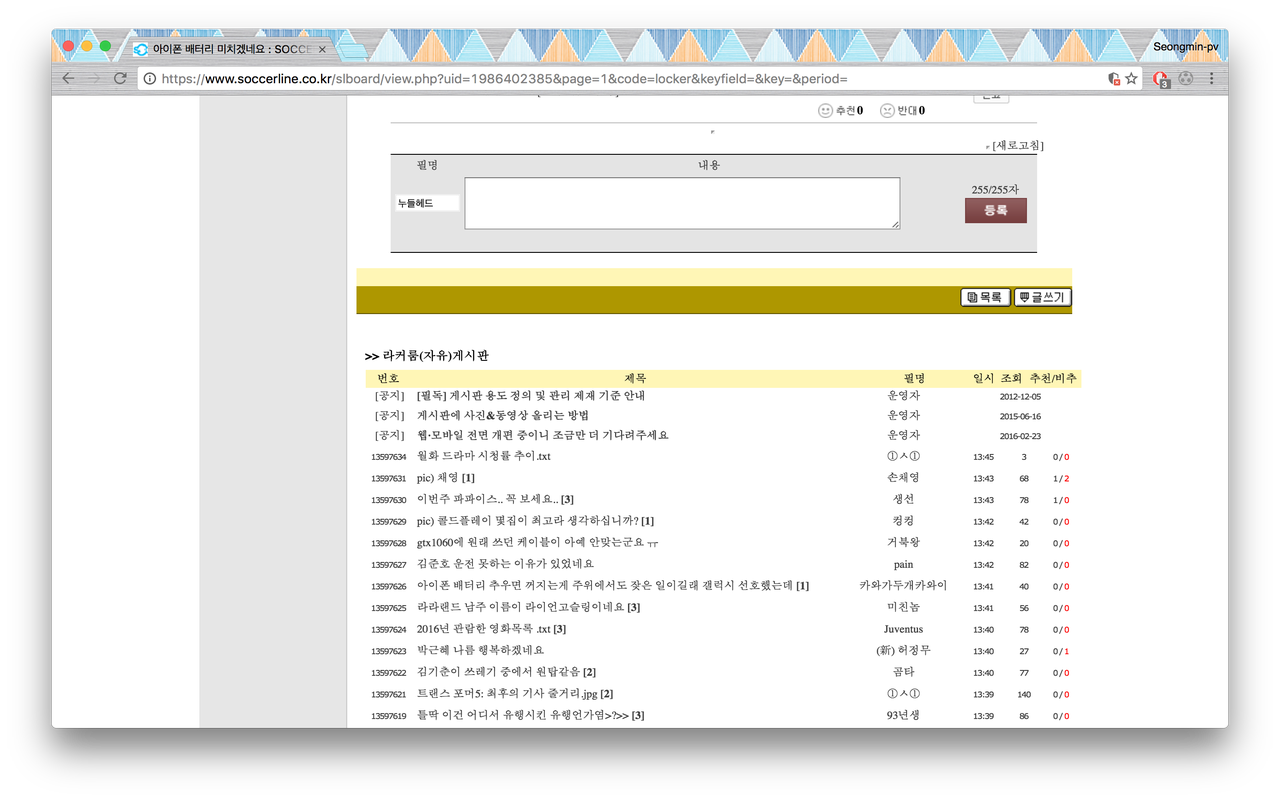Click inside the comment 내용 text area
Image resolution: width=1280 pixels, height=800 pixels.
[x=682, y=203]
